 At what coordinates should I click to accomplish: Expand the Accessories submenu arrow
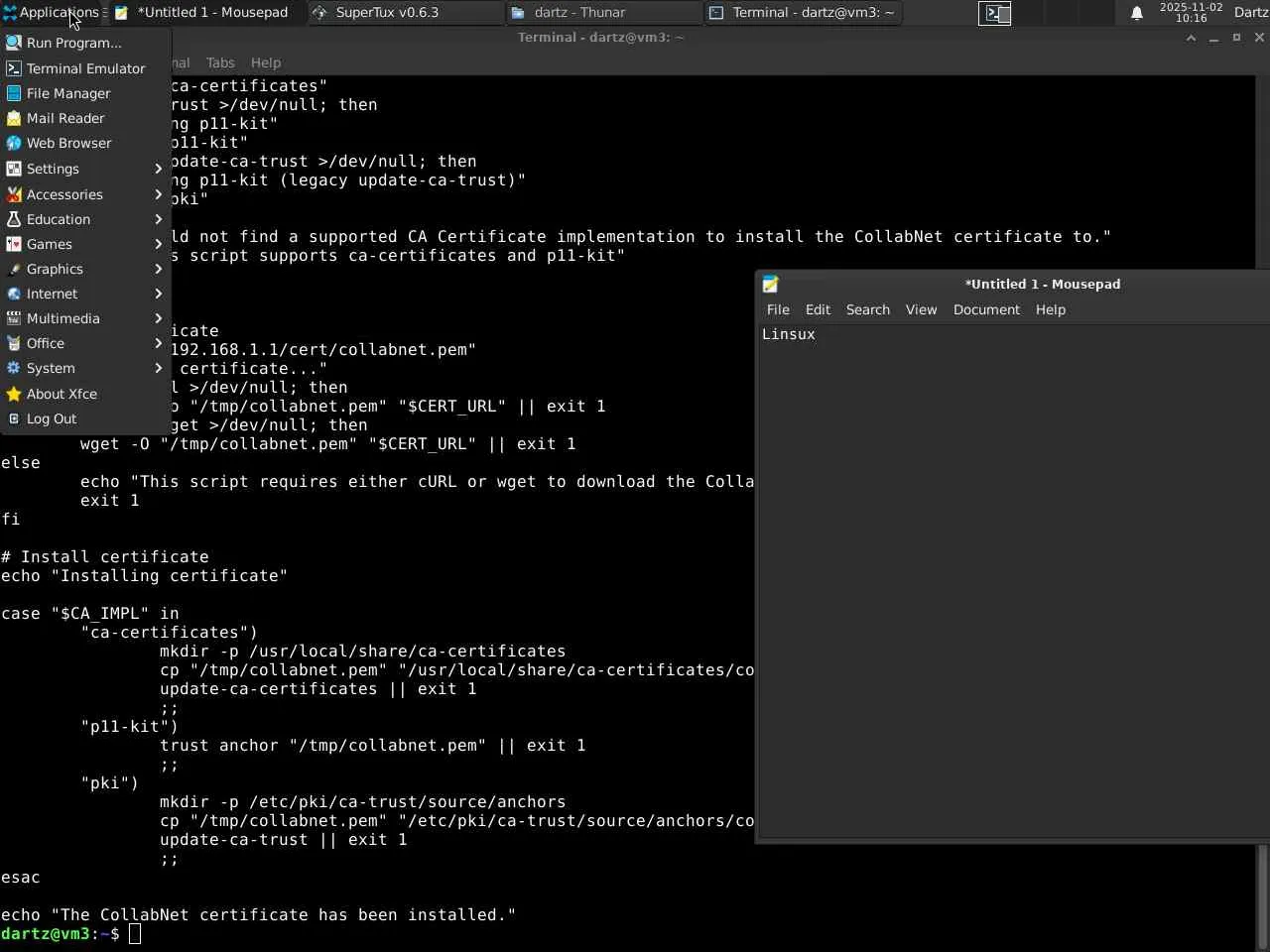(x=158, y=194)
